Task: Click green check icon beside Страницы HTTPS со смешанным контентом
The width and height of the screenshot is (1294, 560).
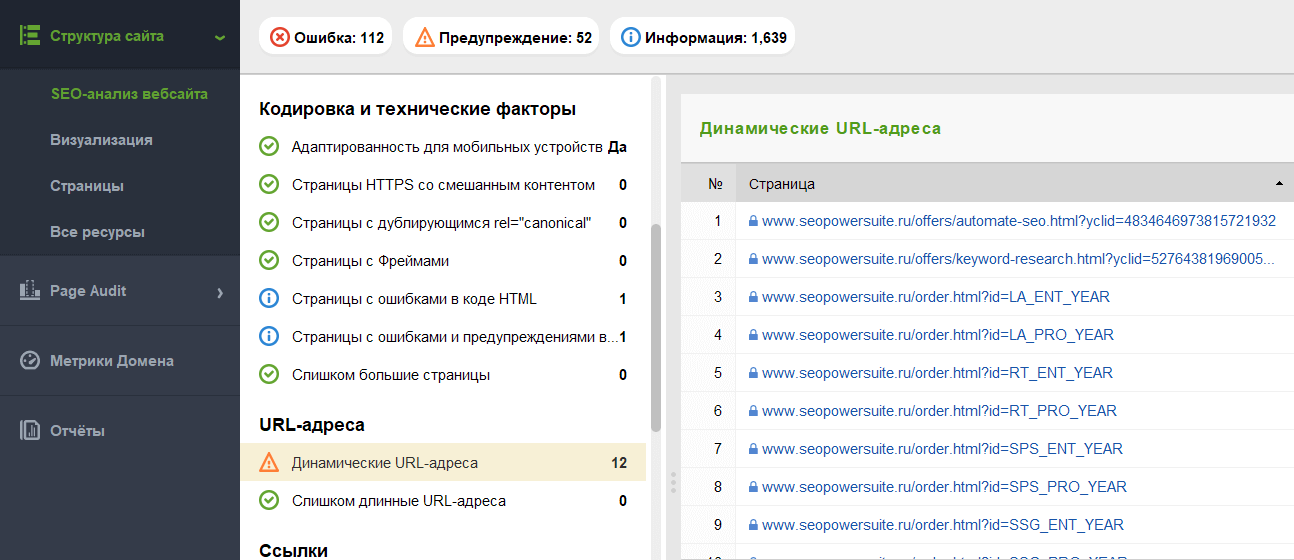Action: coord(268,185)
